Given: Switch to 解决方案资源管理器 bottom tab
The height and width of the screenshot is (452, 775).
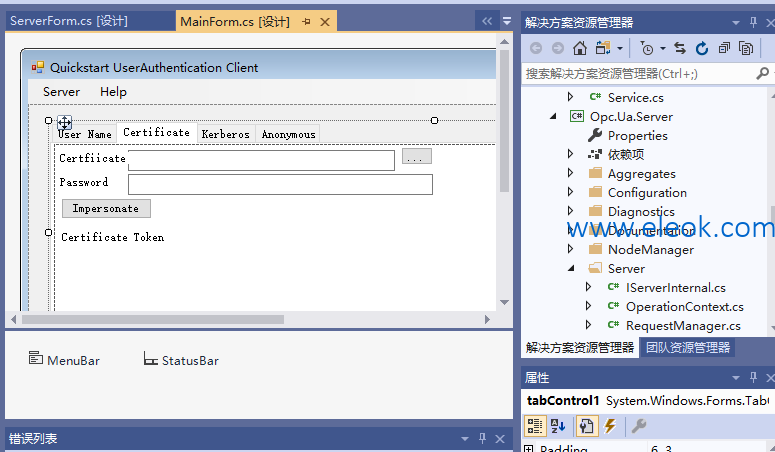Looking at the screenshot, I should [580, 348].
